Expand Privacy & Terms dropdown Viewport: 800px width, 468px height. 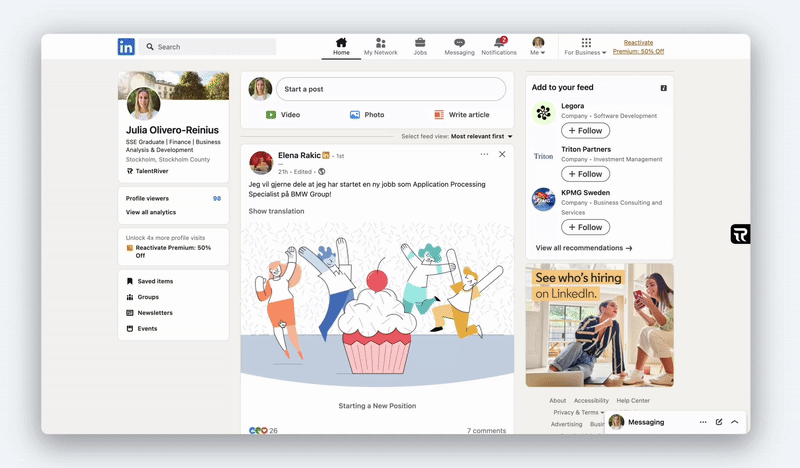point(579,412)
